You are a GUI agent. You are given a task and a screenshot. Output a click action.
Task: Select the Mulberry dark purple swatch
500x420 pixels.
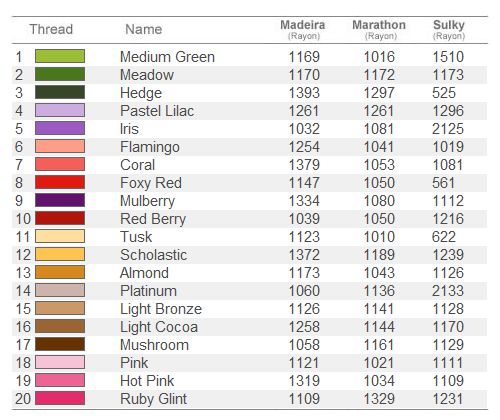[60, 200]
